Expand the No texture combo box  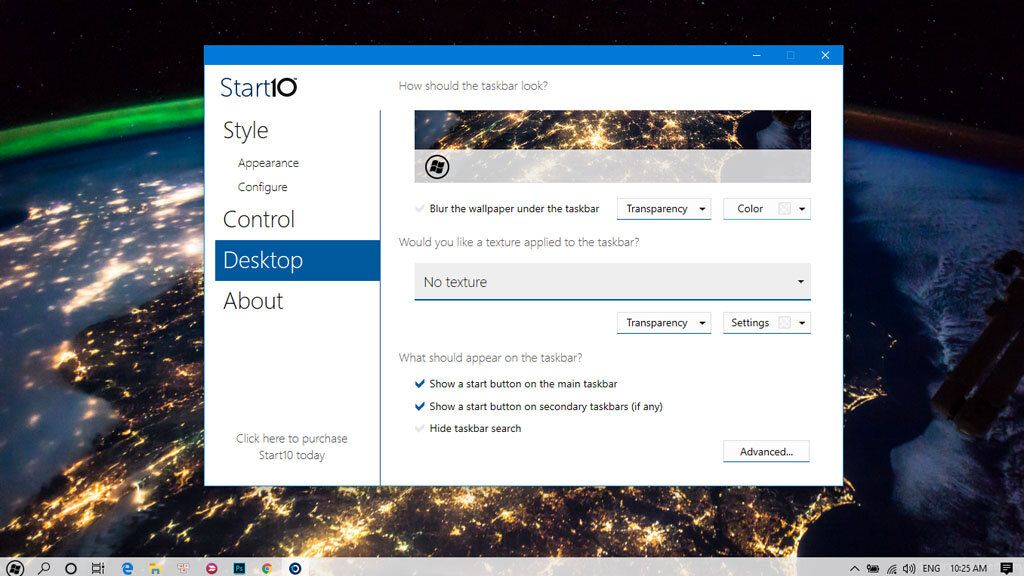point(613,281)
